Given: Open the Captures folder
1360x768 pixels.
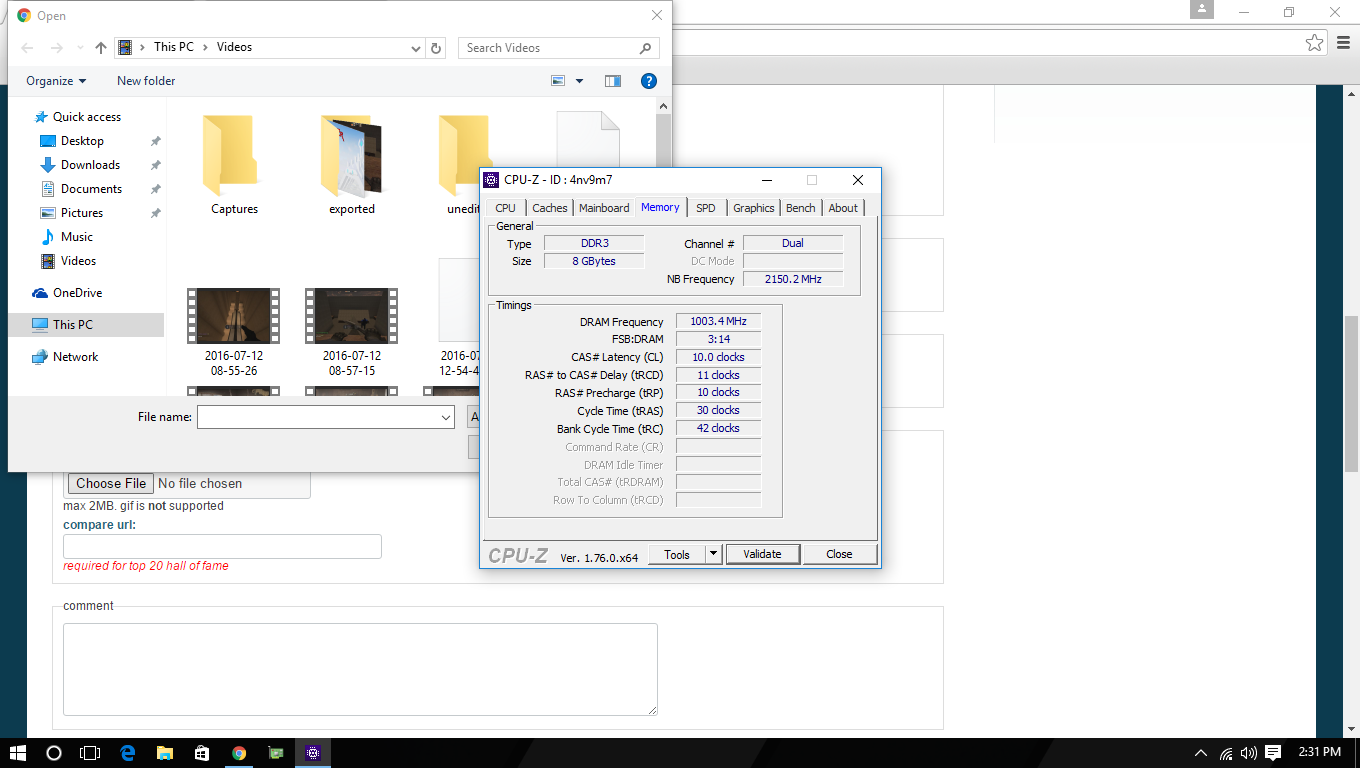Looking at the screenshot, I should pos(235,165).
